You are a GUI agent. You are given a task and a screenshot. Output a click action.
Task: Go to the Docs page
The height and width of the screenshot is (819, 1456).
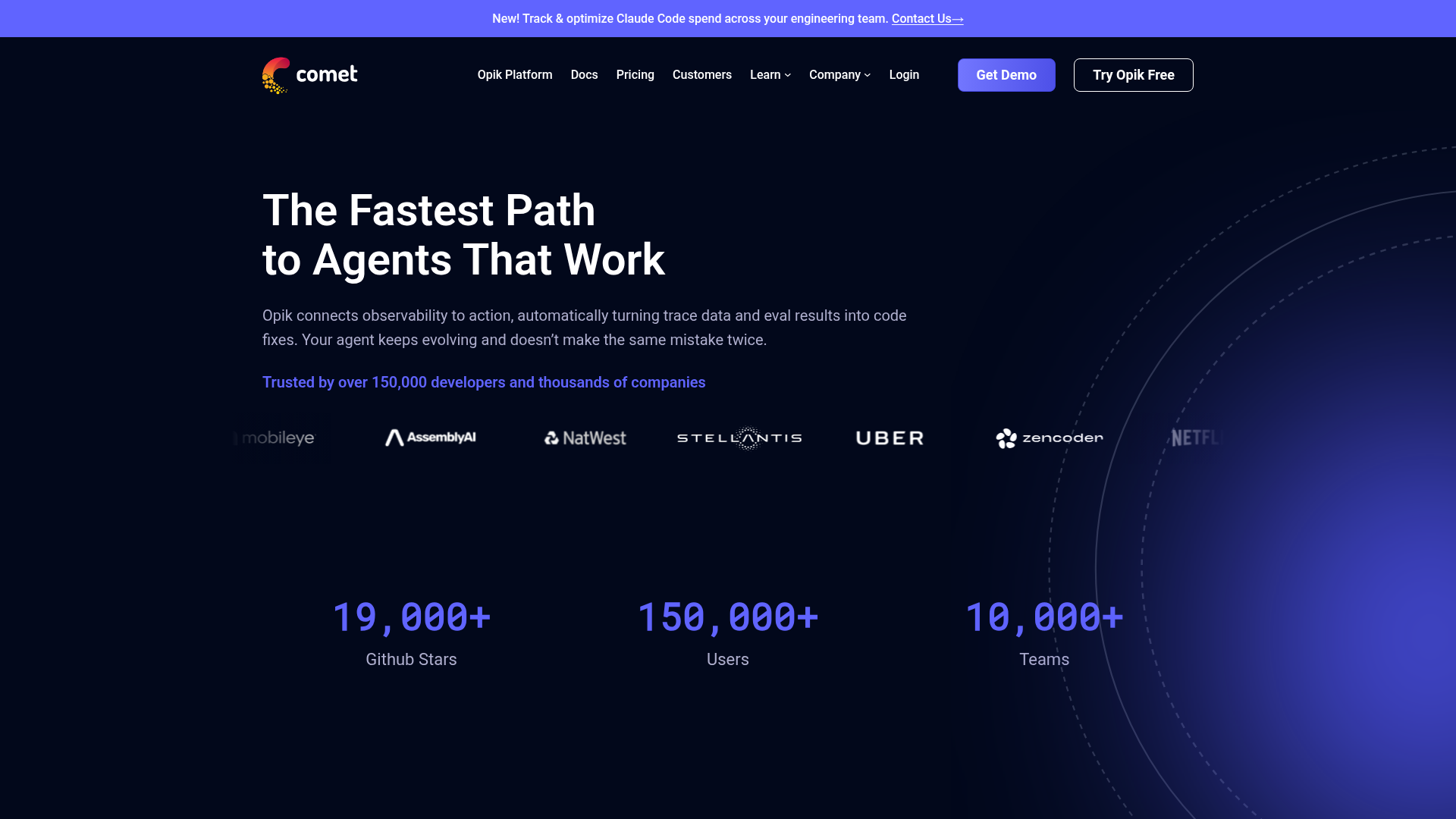(584, 75)
